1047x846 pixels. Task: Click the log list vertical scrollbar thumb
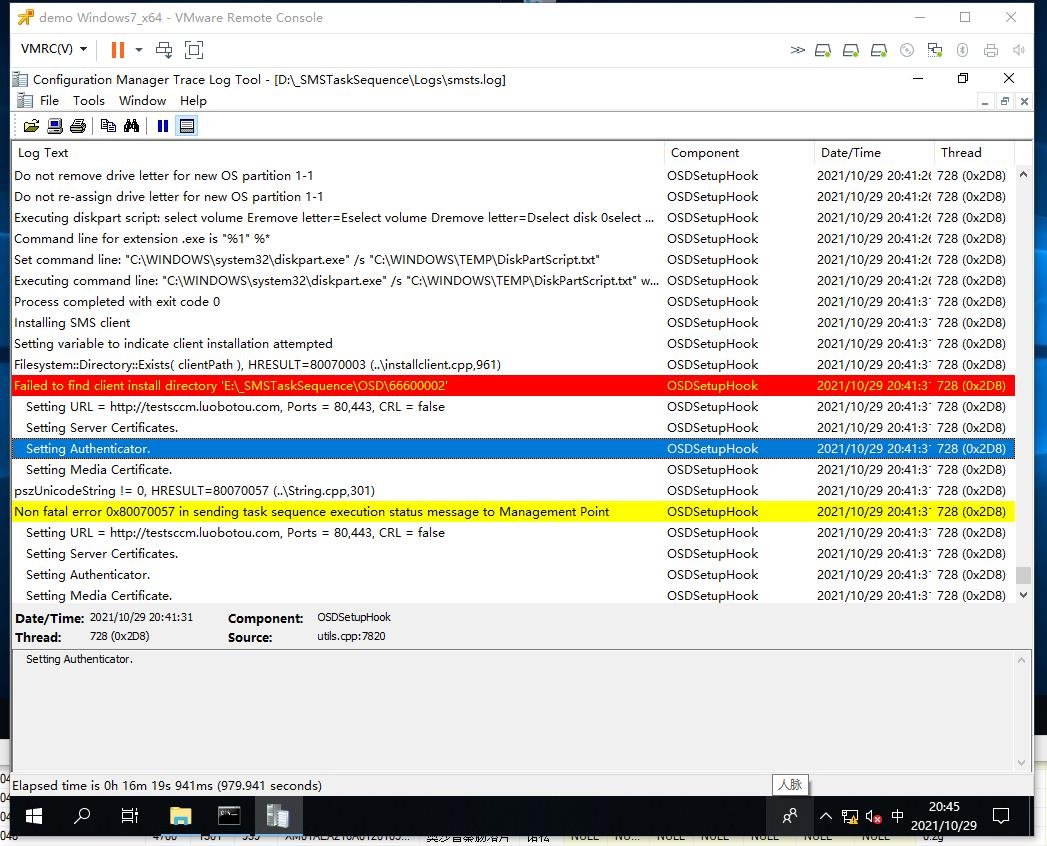1022,575
